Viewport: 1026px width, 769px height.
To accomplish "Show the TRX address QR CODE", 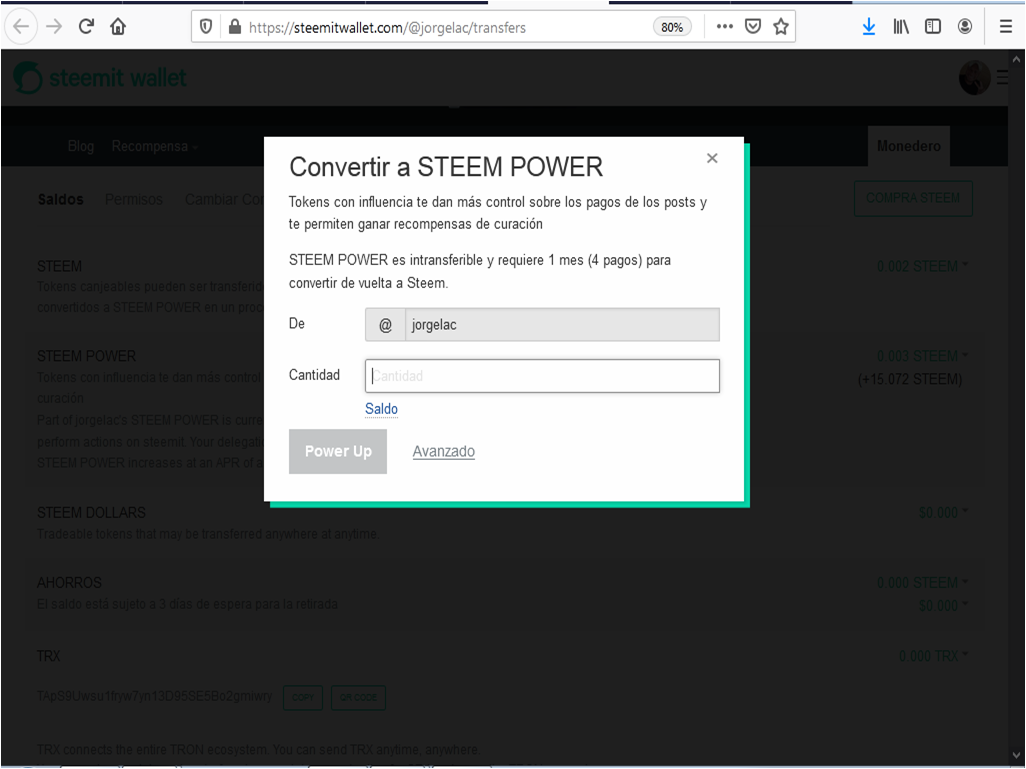I will tap(358, 698).
